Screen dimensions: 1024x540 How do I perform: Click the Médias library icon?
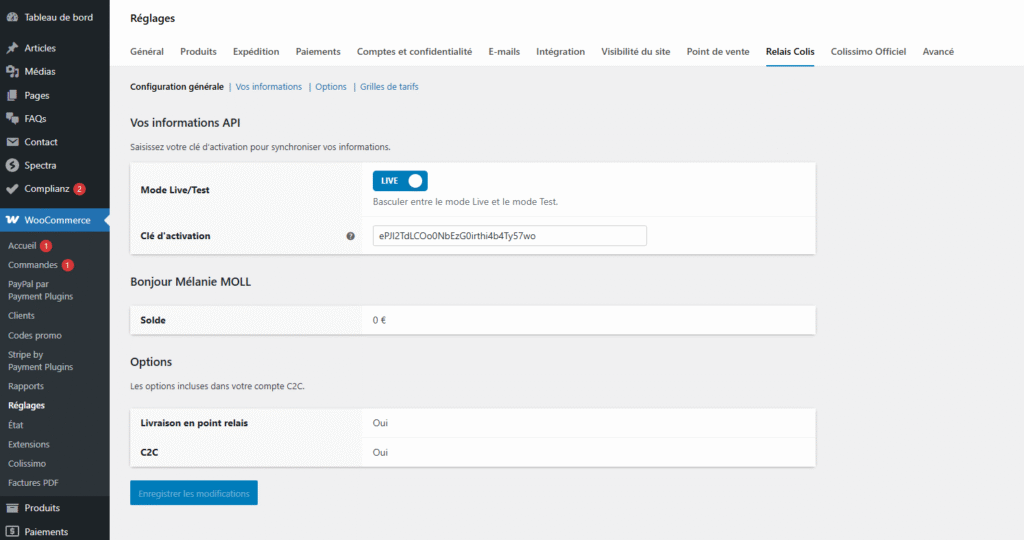pos(12,71)
